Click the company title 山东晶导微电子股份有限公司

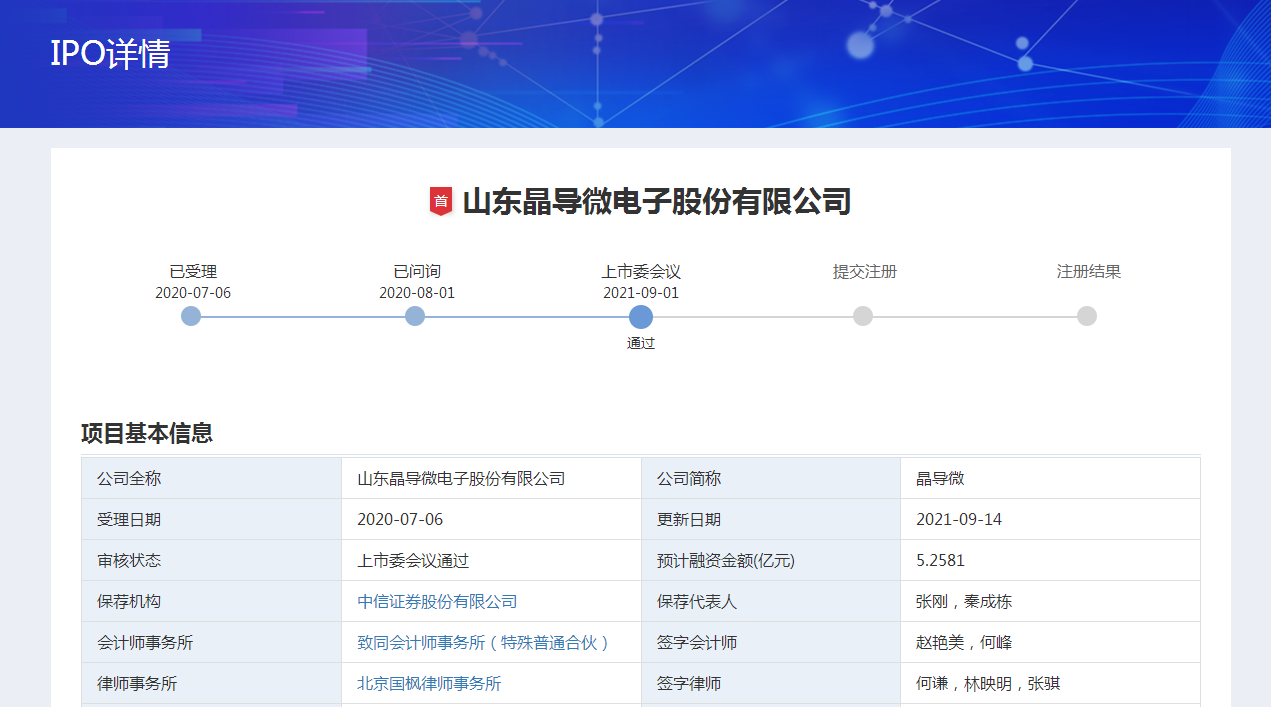pyautogui.click(x=656, y=202)
